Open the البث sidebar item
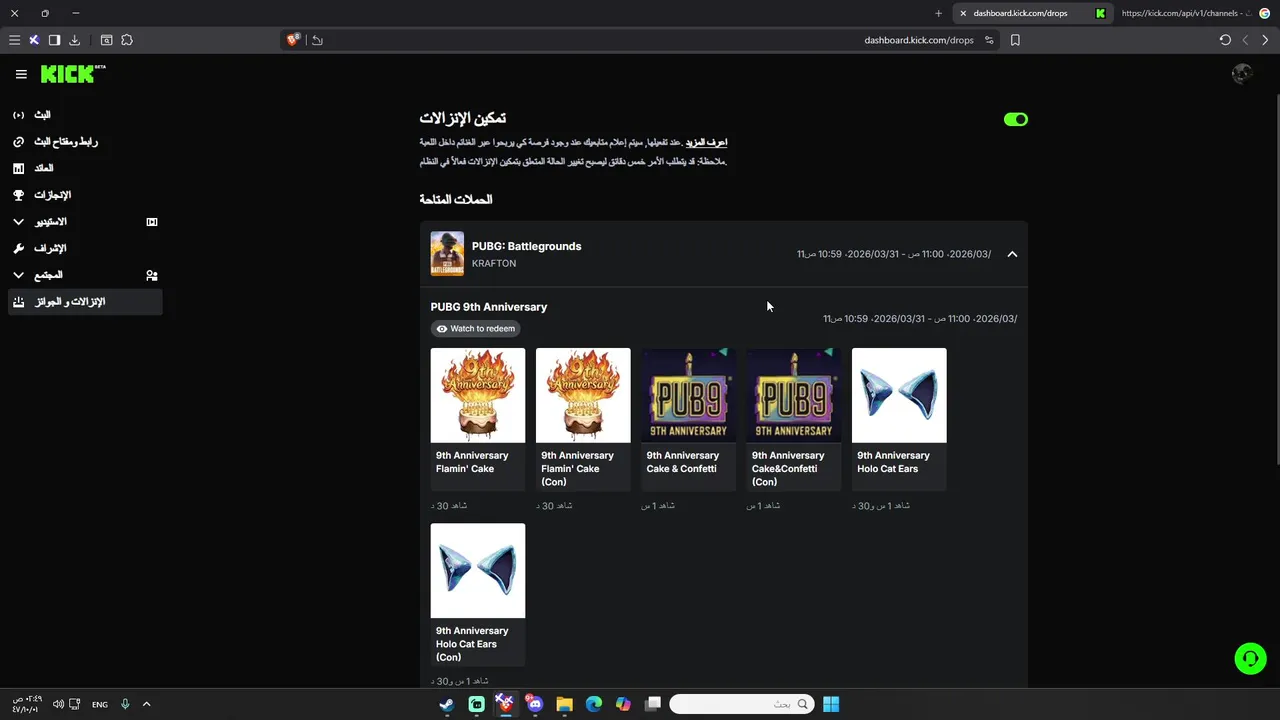The image size is (1280, 720). tap(85, 115)
